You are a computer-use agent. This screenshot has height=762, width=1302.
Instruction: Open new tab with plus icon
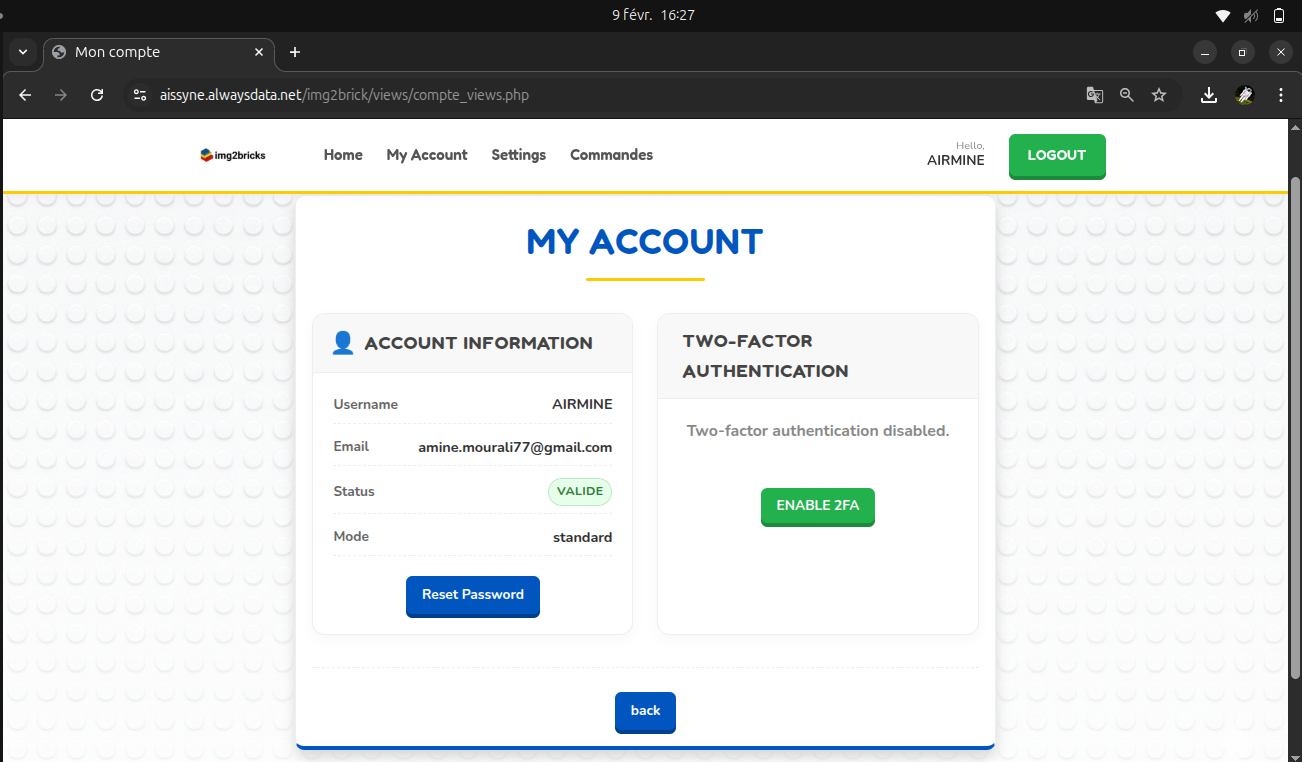pos(295,52)
